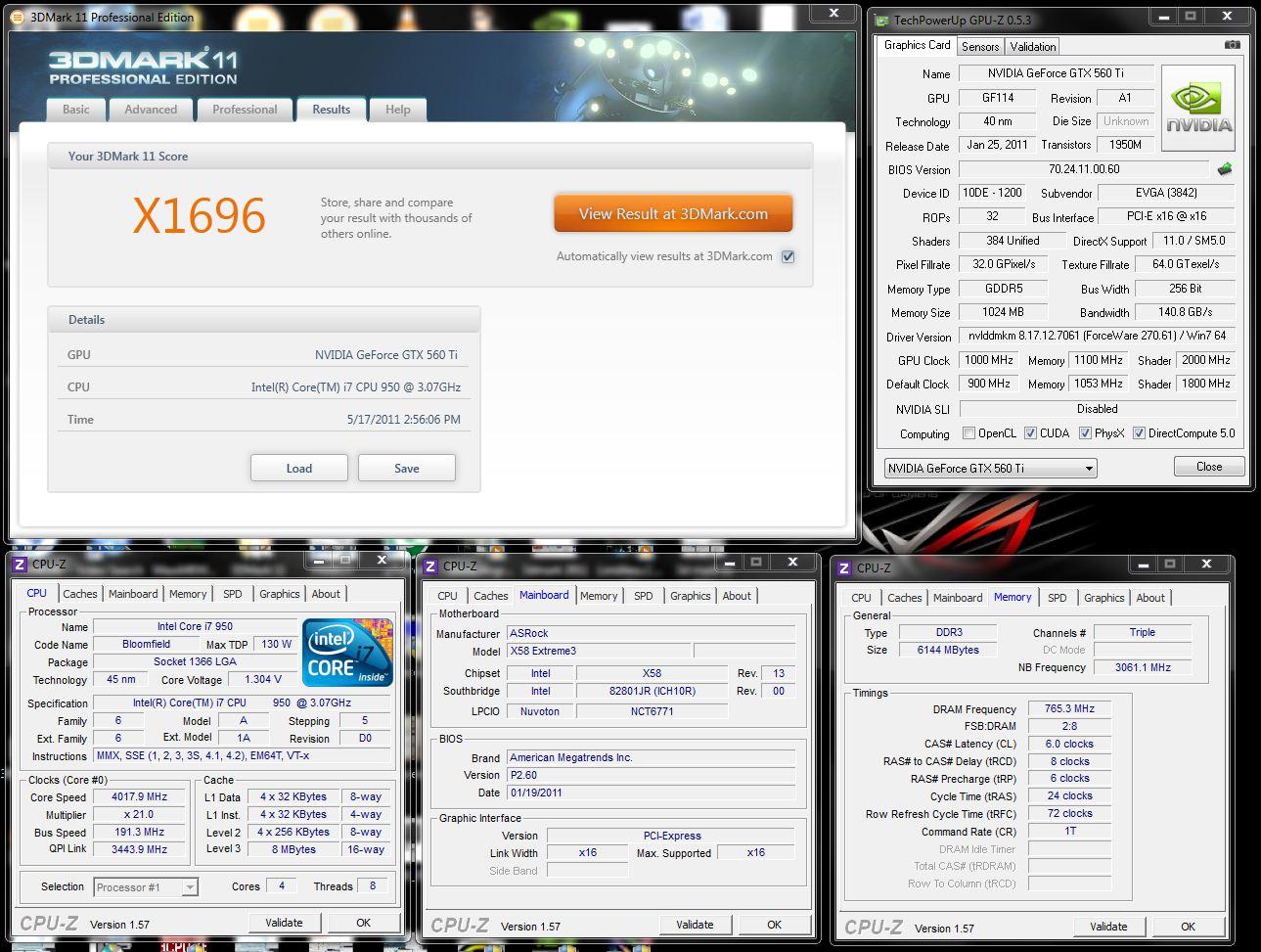Click the GPU Clock 1000 MHz field
The image size is (1261, 952).
pos(990,360)
